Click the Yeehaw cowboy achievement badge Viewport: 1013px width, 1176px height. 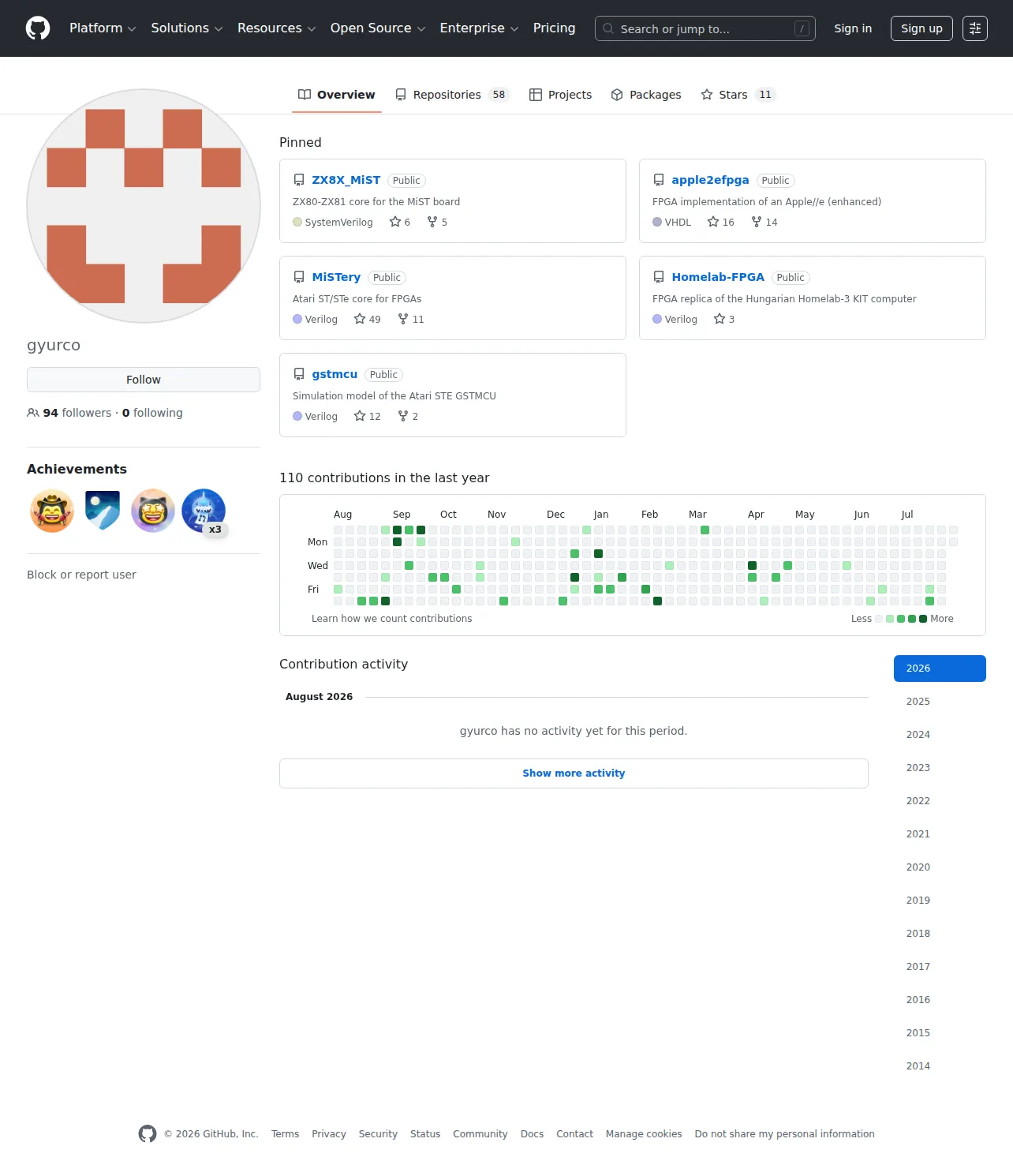tap(52, 511)
